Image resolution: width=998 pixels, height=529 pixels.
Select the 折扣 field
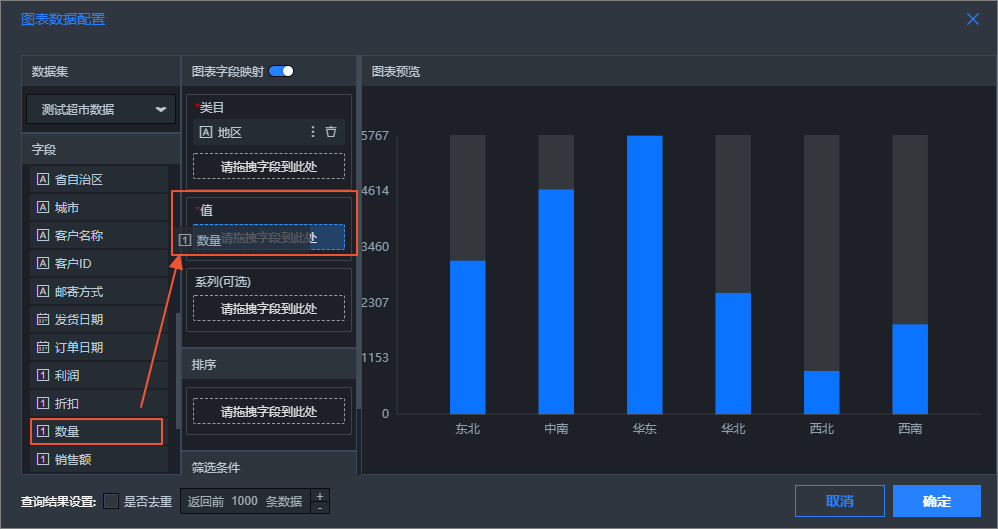point(99,404)
